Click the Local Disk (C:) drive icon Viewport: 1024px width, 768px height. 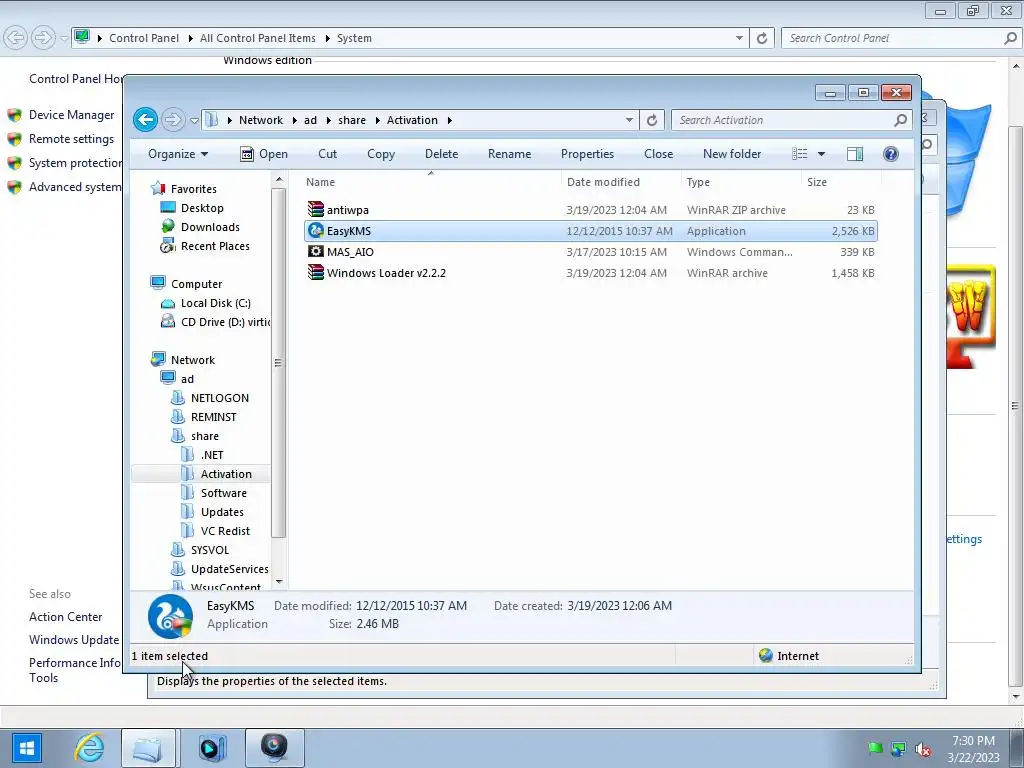coord(168,303)
